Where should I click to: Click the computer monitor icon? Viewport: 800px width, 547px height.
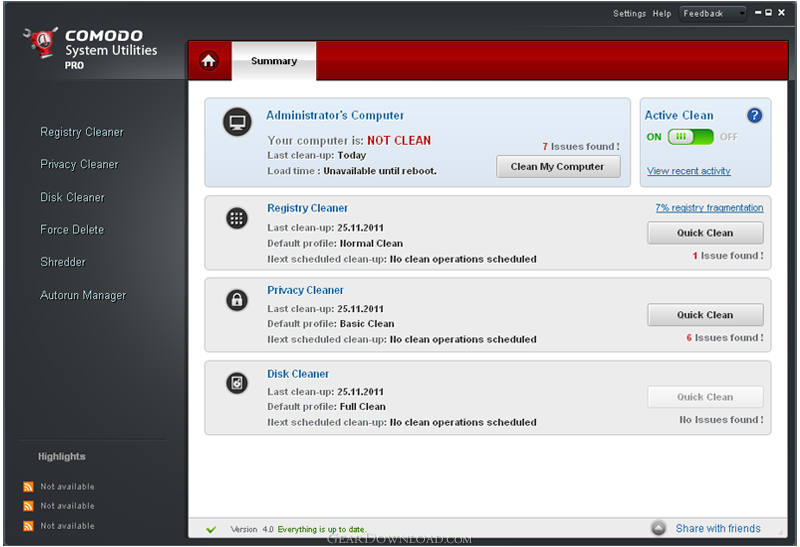click(237, 123)
